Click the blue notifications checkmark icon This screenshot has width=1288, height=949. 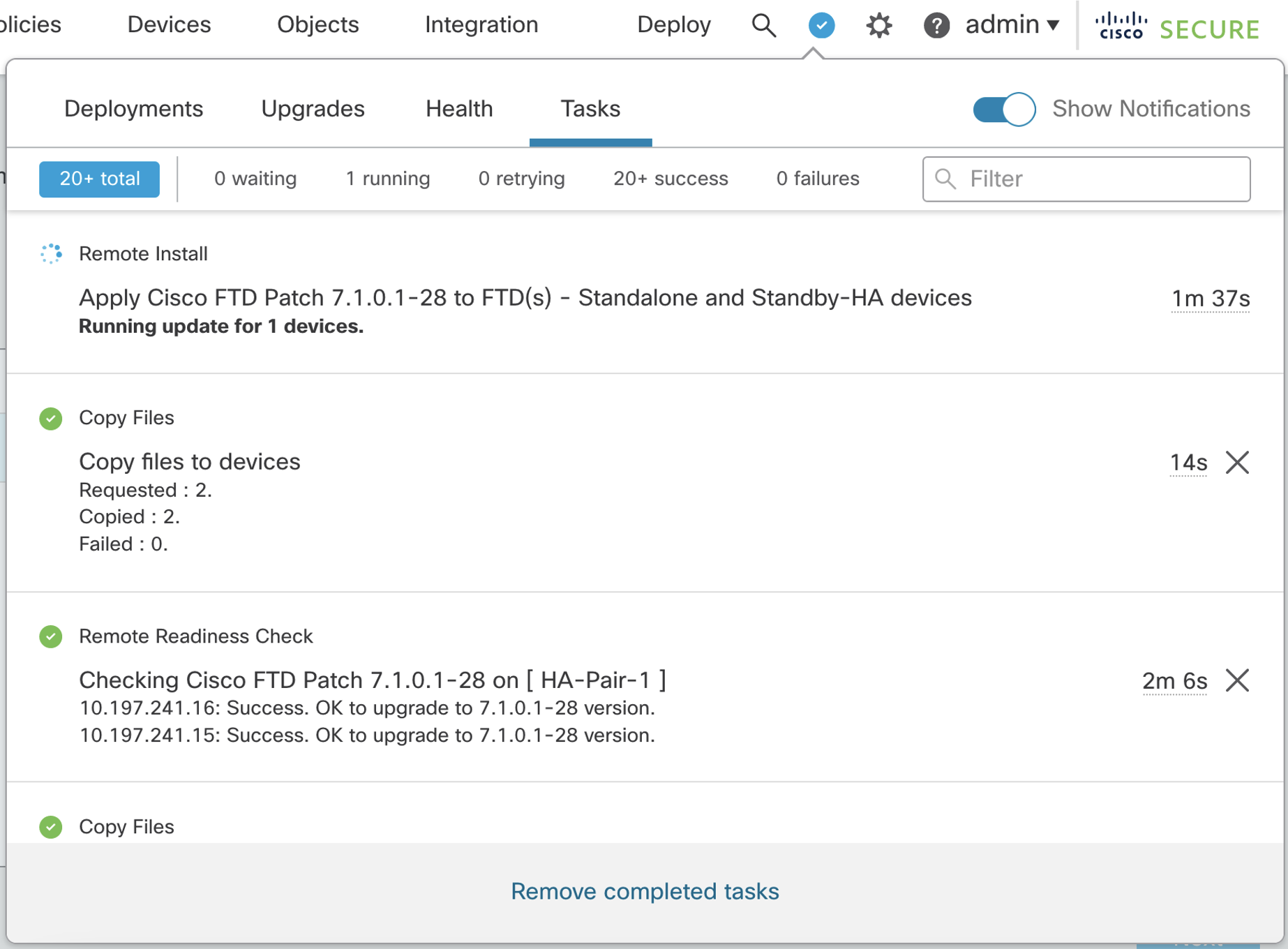(x=821, y=26)
